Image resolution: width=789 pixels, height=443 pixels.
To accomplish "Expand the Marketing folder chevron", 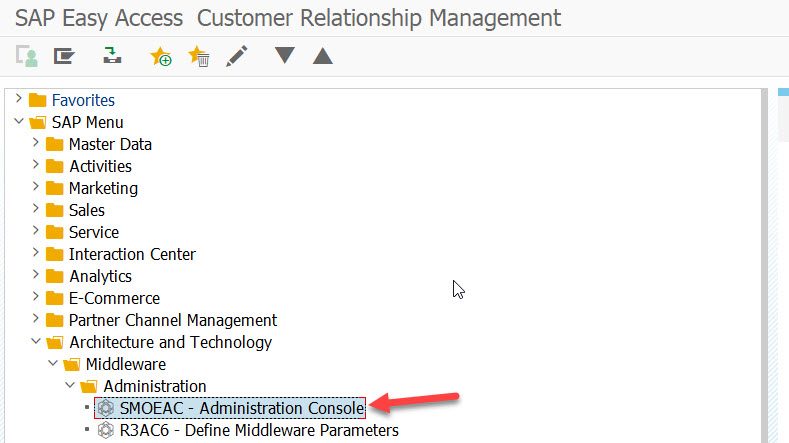I will pyautogui.click(x=36, y=188).
